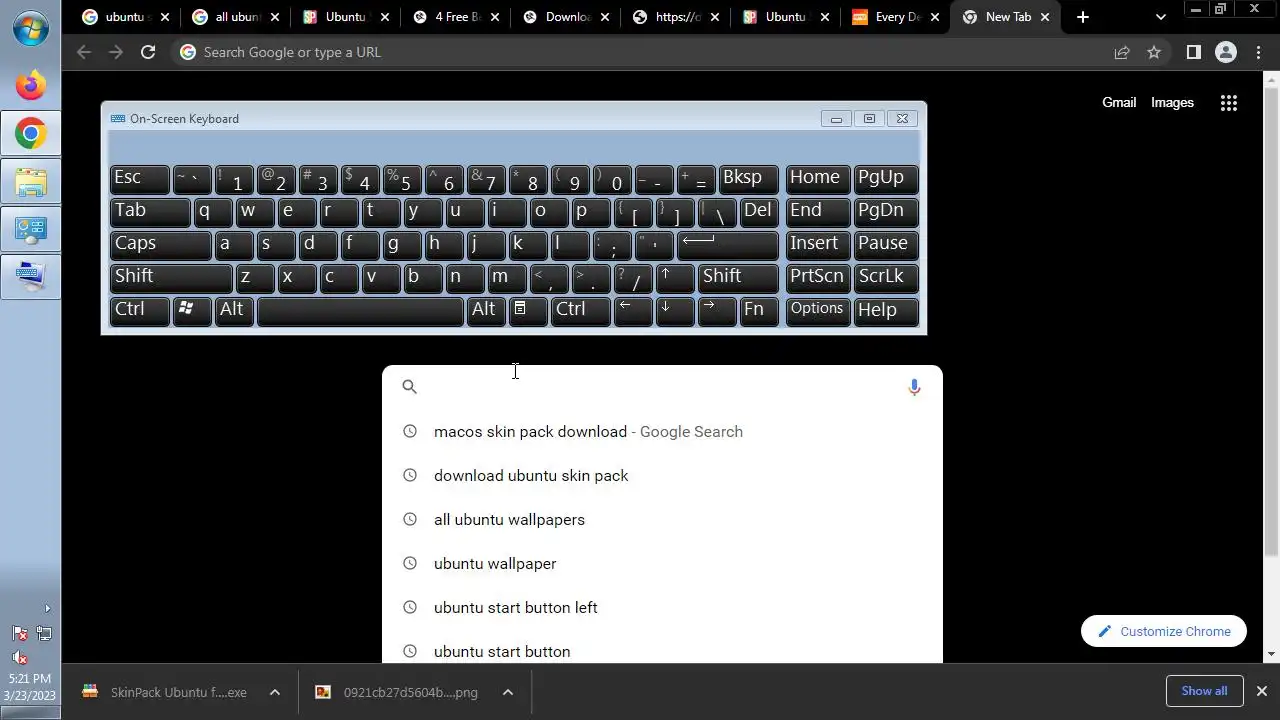Click the Esc key on keyboard

click(139, 179)
